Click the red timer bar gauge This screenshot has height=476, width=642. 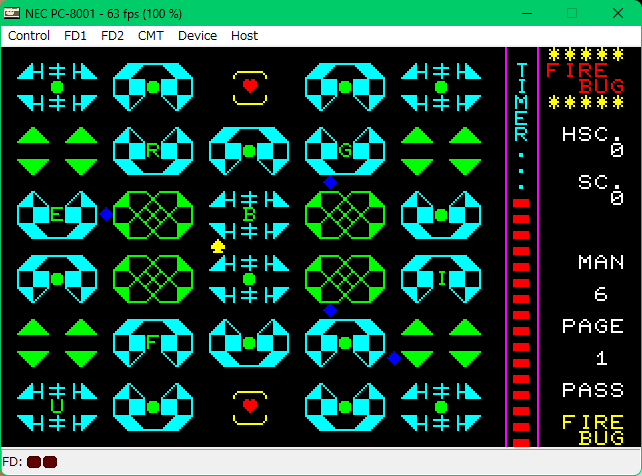(x=521, y=323)
